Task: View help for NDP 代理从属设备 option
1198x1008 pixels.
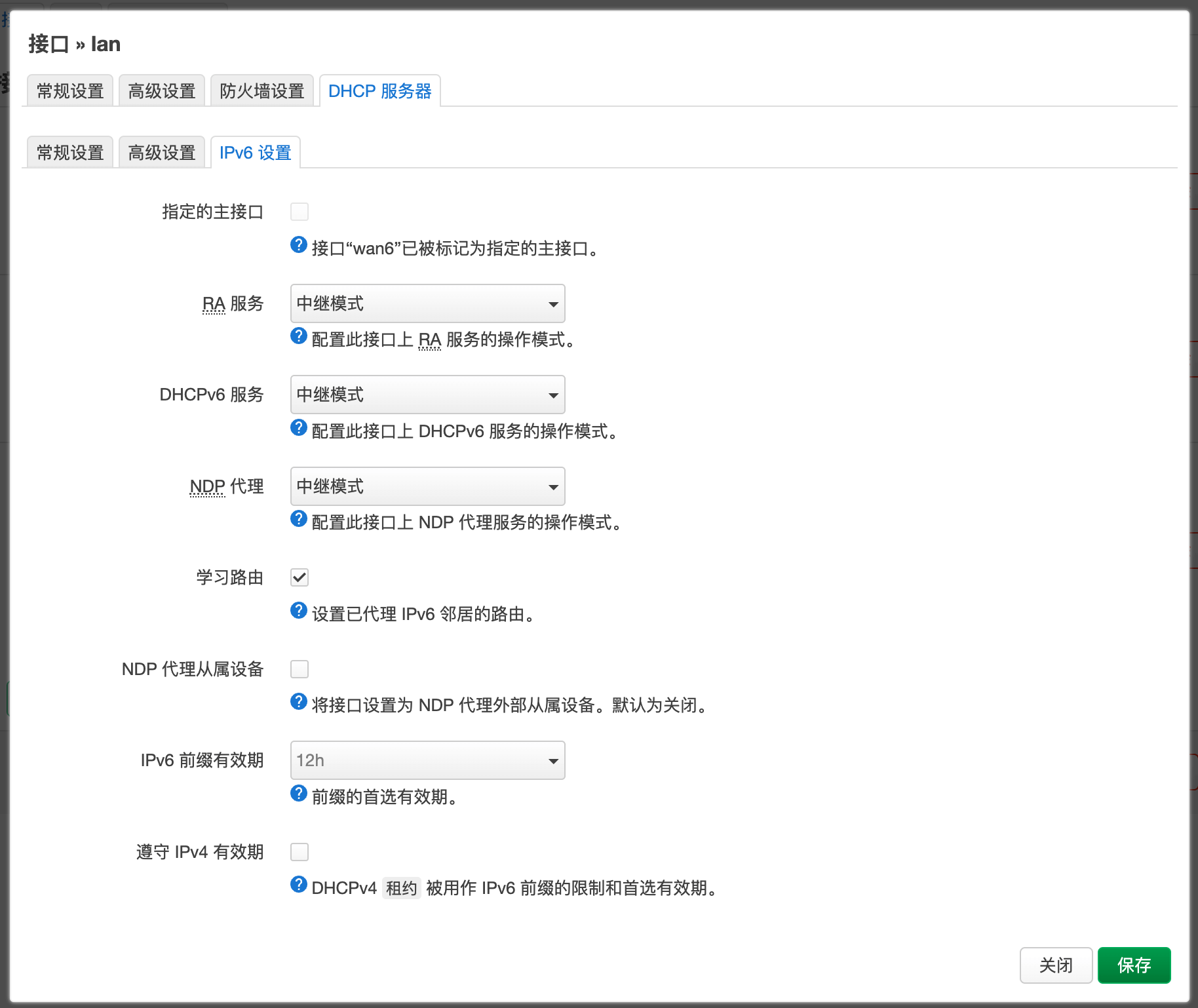Action: point(299,701)
